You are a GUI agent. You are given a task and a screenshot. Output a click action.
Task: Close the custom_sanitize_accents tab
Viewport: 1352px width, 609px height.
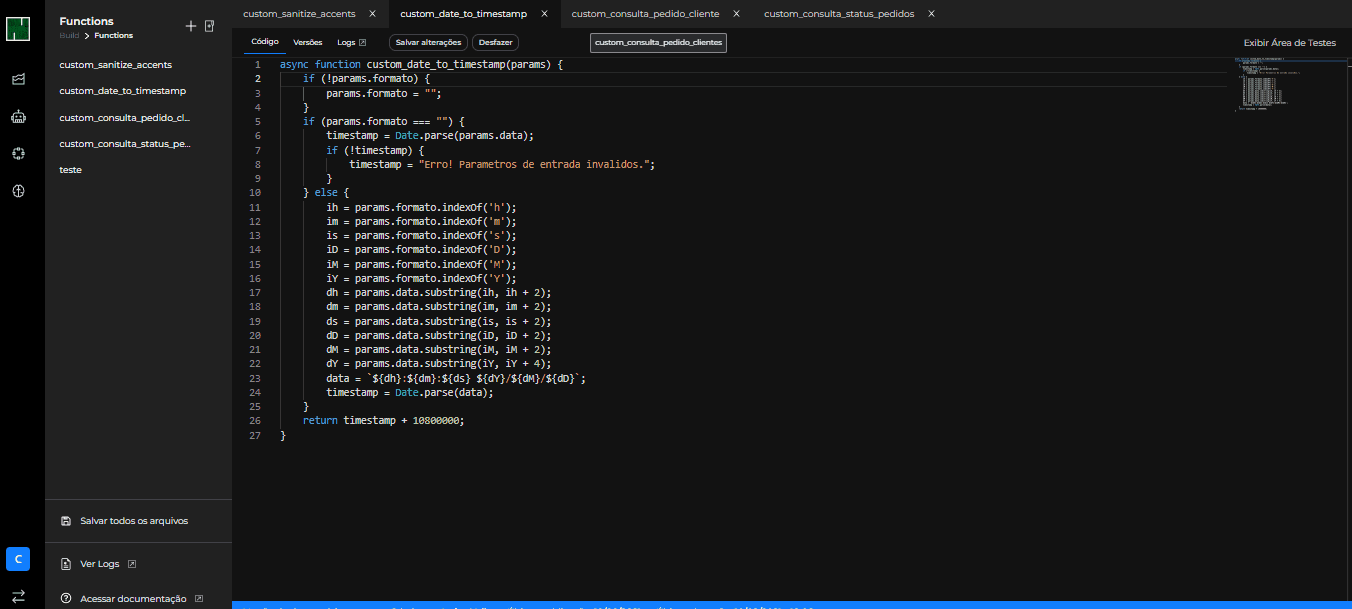click(372, 14)
